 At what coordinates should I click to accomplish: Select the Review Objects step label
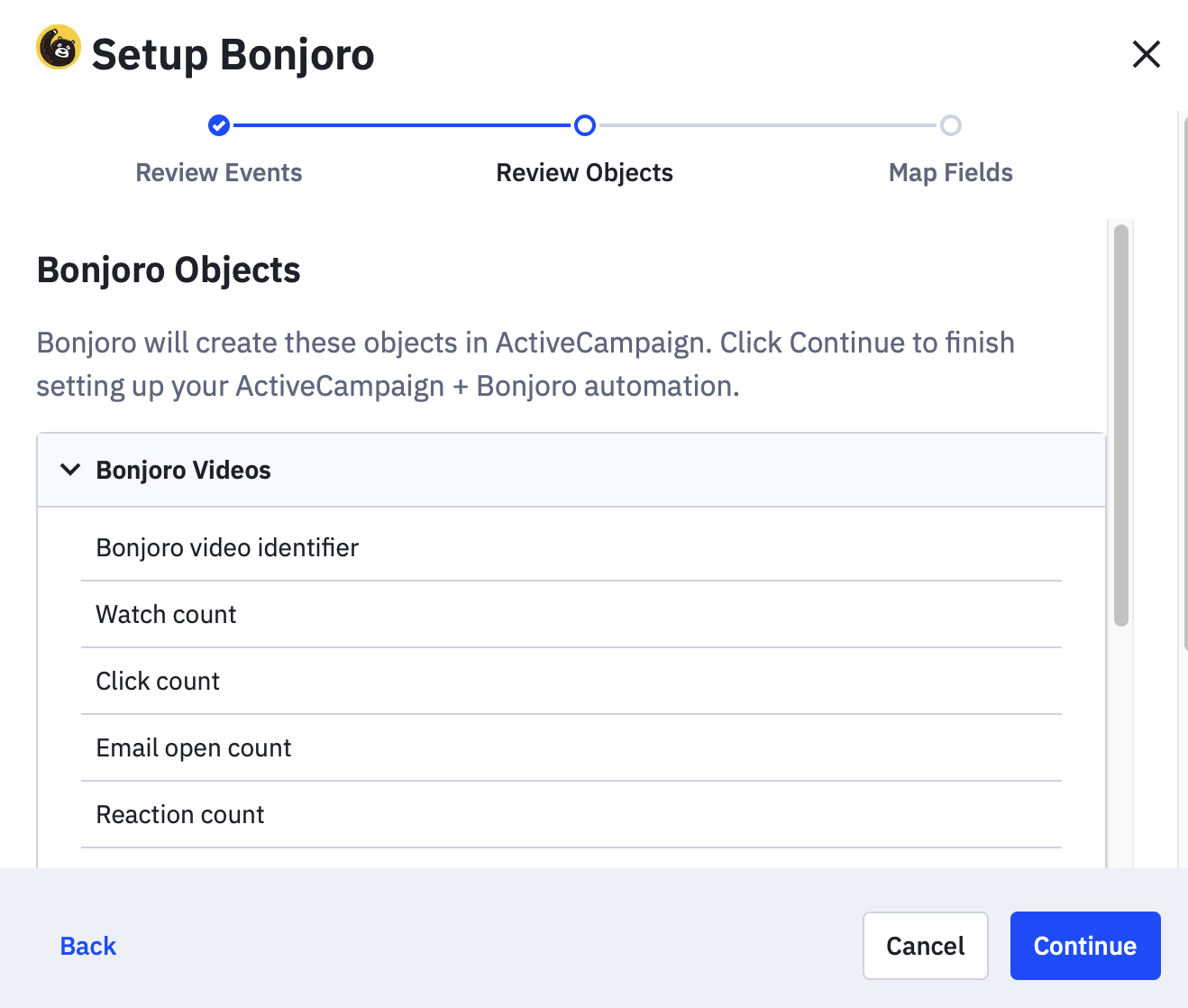click(x=585, y=172)
